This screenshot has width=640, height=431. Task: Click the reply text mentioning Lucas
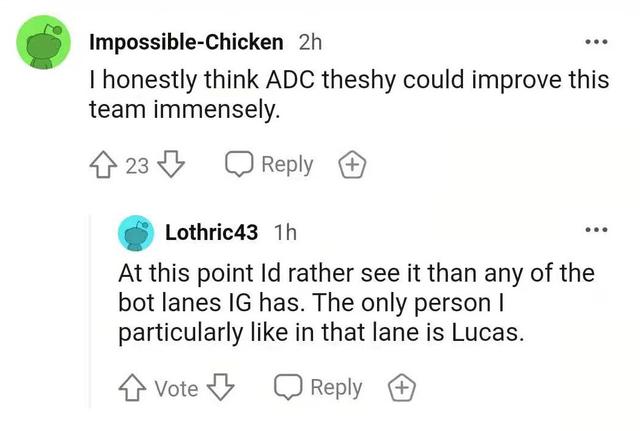coord(355,302)
